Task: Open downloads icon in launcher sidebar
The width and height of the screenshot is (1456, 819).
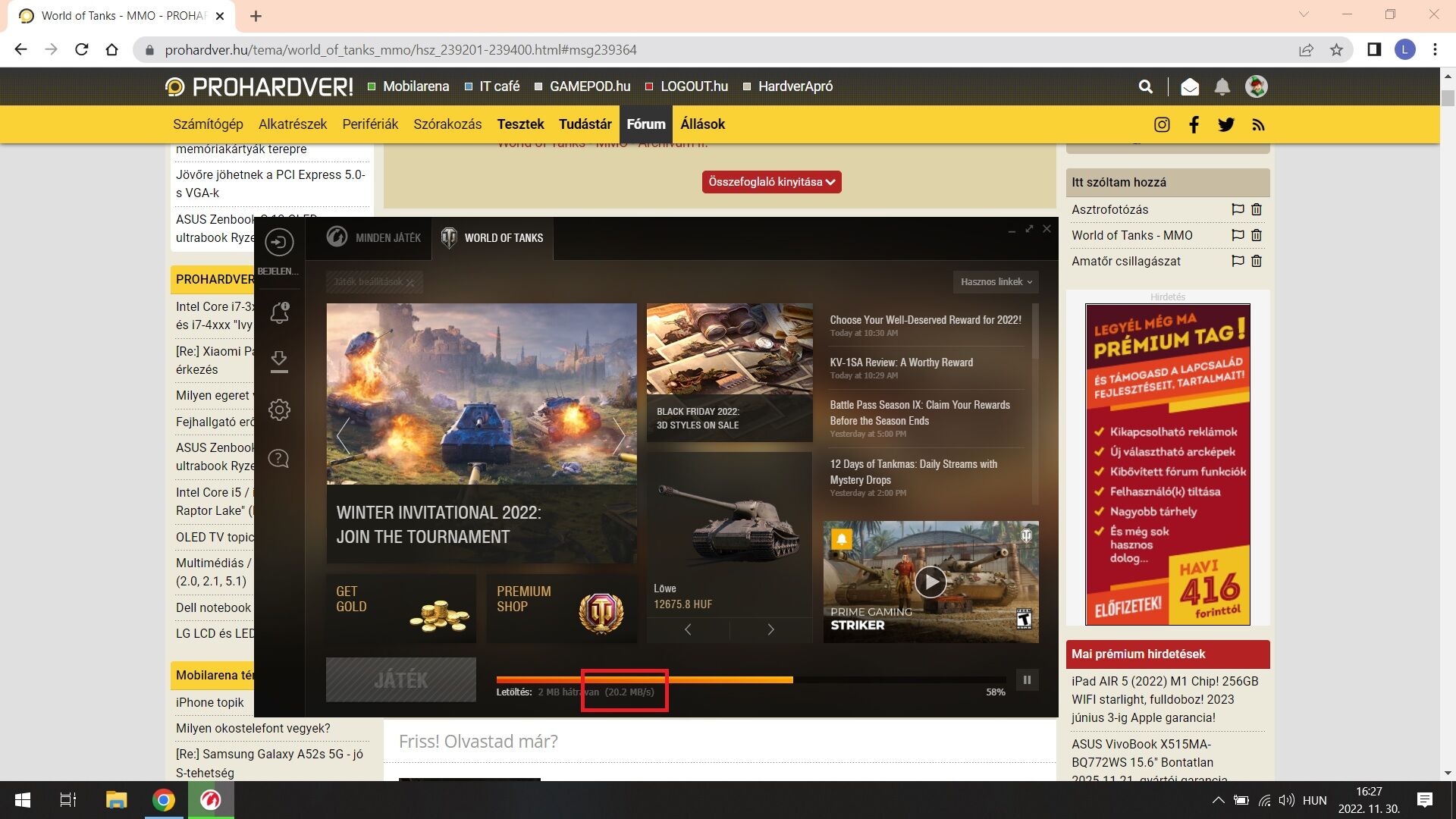Action: 279,361
